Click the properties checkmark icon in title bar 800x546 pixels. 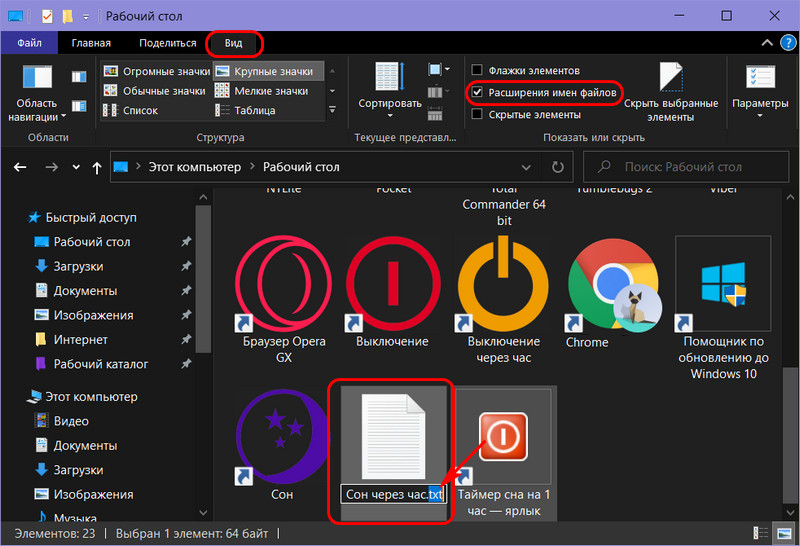click(47, 16)
